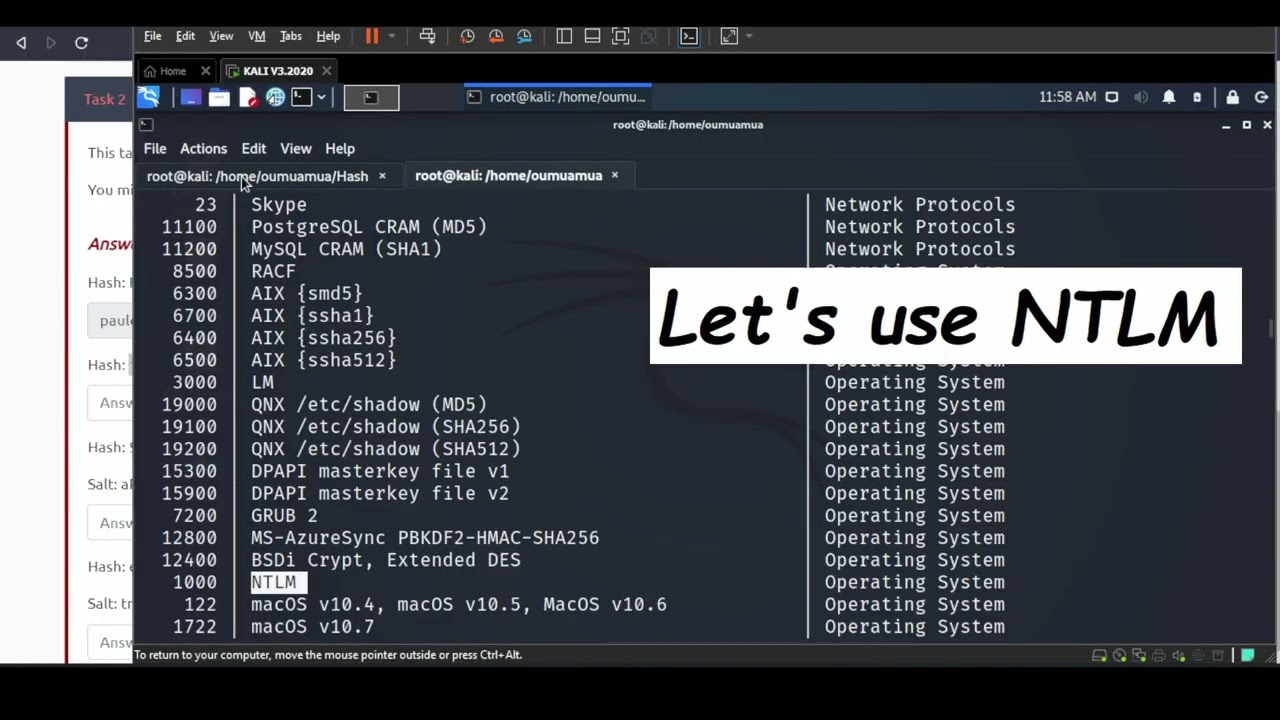The height and width of the screenshot is (720, 1280).
Task: Open the dropdown arrow beside the pause button
Action: click(391, 36)
